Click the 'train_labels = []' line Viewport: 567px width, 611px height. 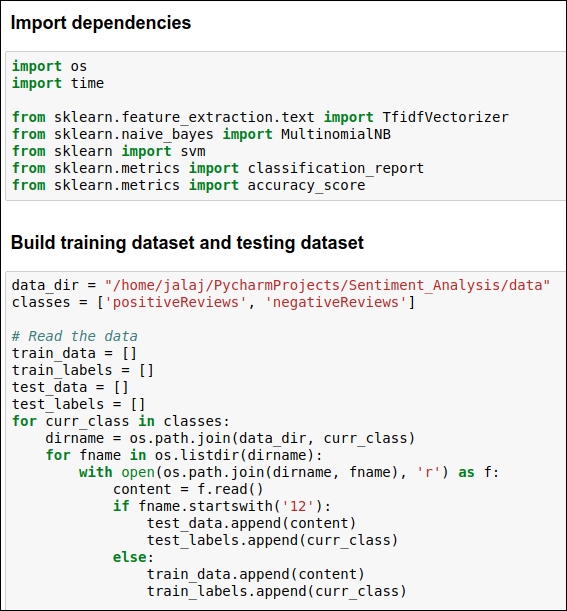pyautogui.click(x=83, y=370)
